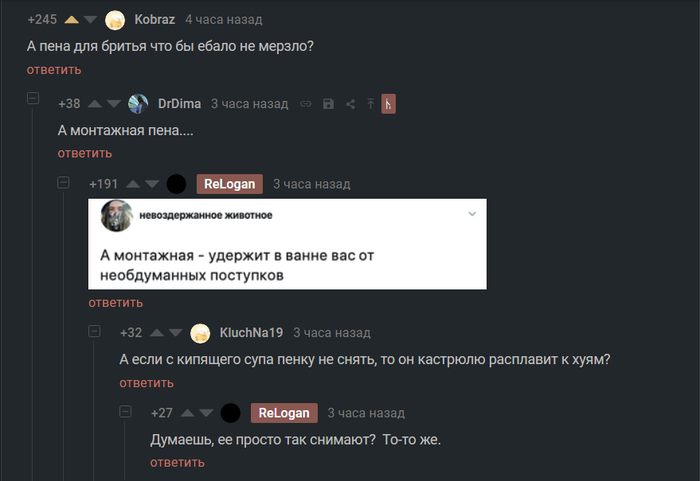Reply to Kobraz via ответить link
This screenshot has height=481, width=700.
(x=54, y=70)
